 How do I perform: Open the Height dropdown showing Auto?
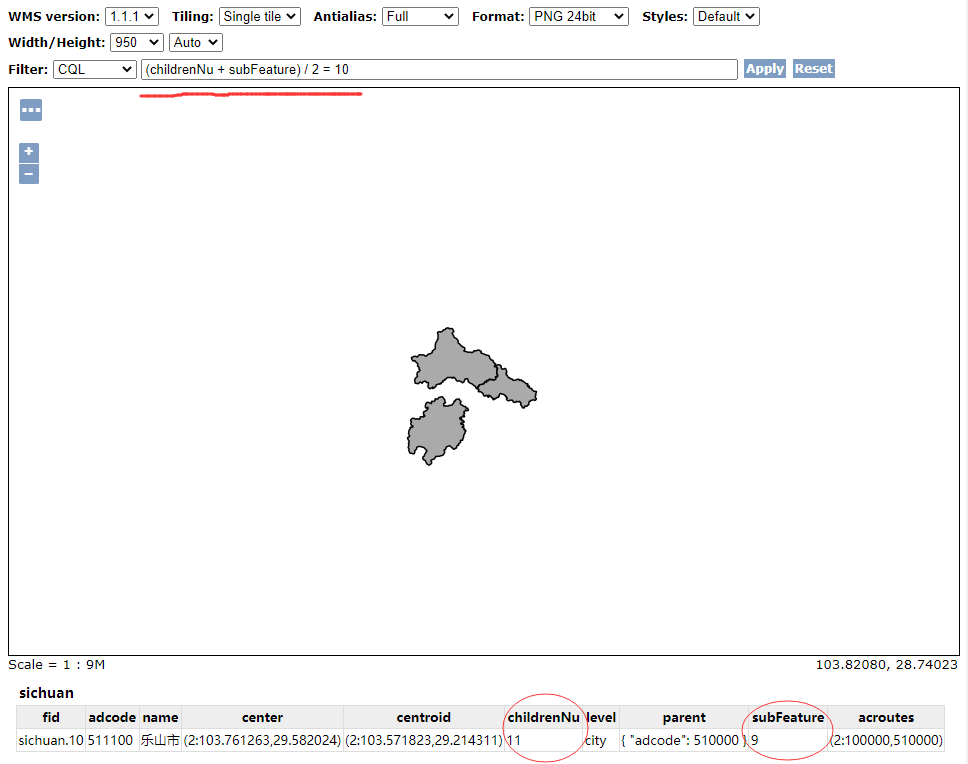pyautogui.click(x=195, y=42)
